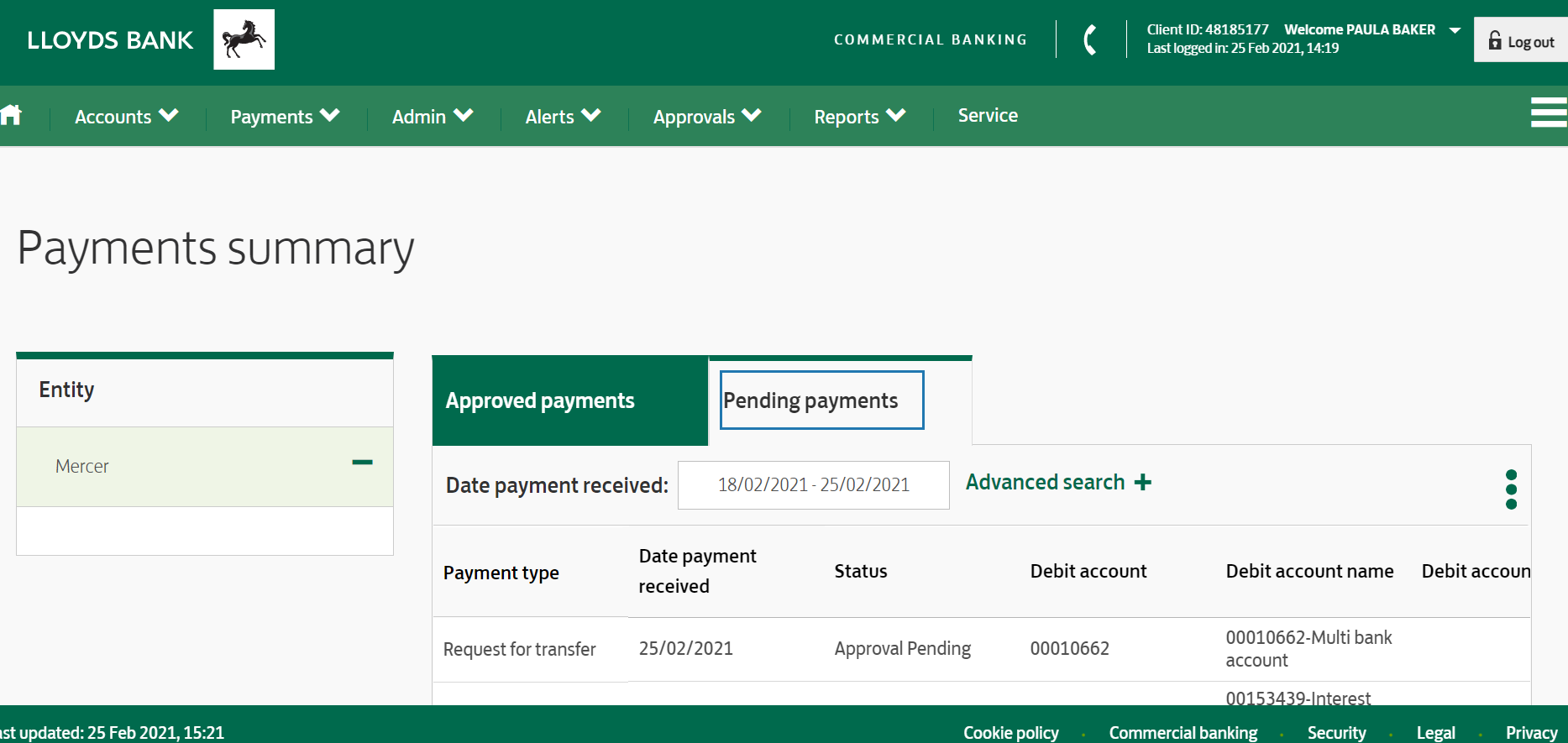The width and height of the screenshot is (1568, 743).
Task: Open the Cookie policy footer link
Action: coord(1011,732)
